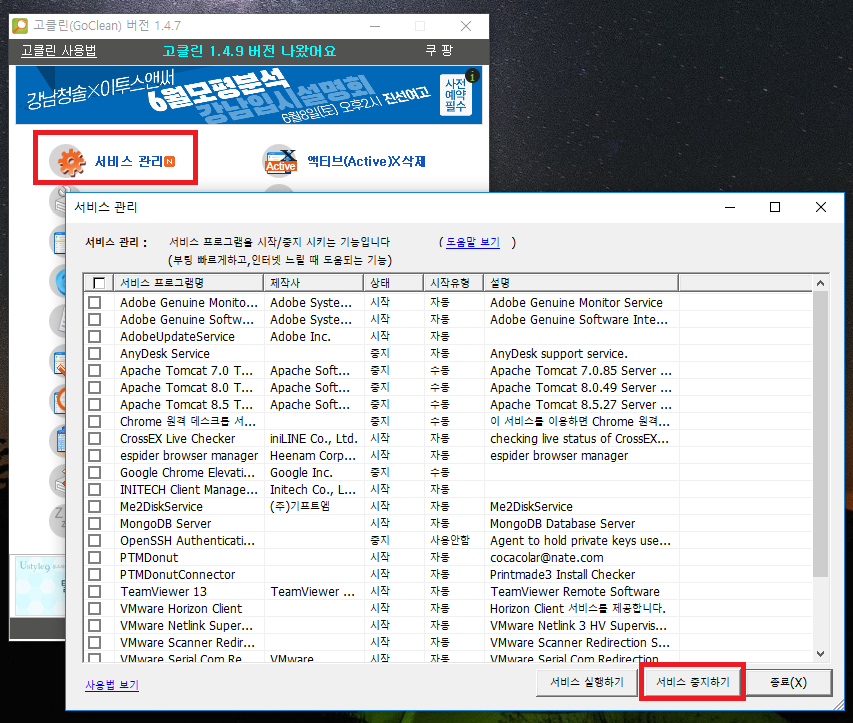Click the vertical scrollbar thumb in service list
The height and width of the screenshot is (723, 853).
click(x=820, y=434)
